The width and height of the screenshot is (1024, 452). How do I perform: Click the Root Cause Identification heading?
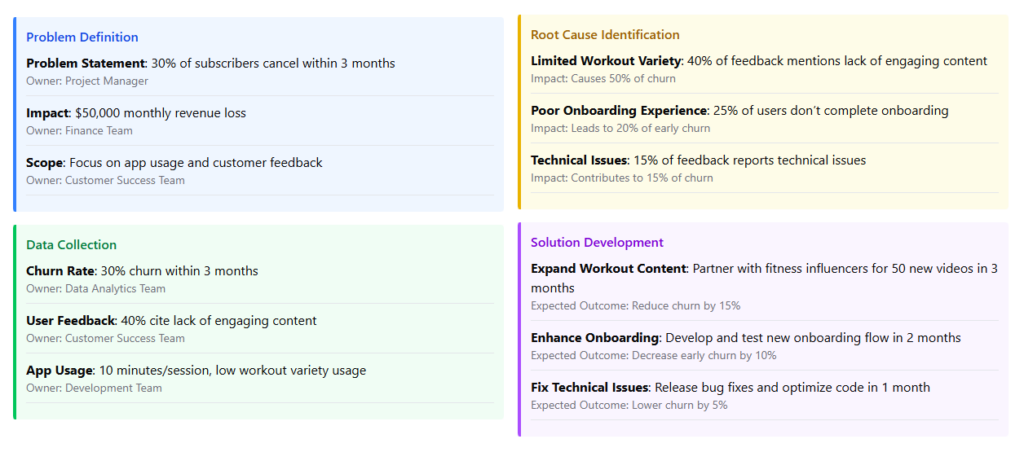coord(605,35)
